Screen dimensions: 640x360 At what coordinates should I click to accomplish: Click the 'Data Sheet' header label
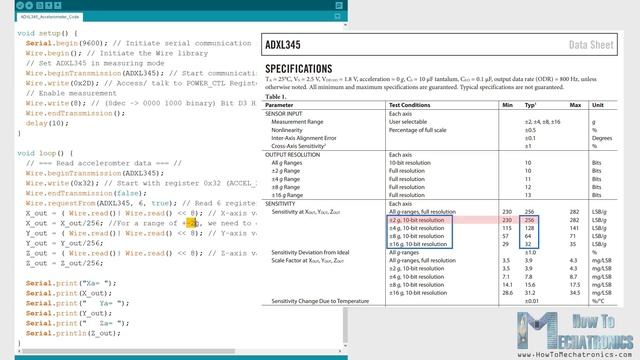(x=591, y=44)
